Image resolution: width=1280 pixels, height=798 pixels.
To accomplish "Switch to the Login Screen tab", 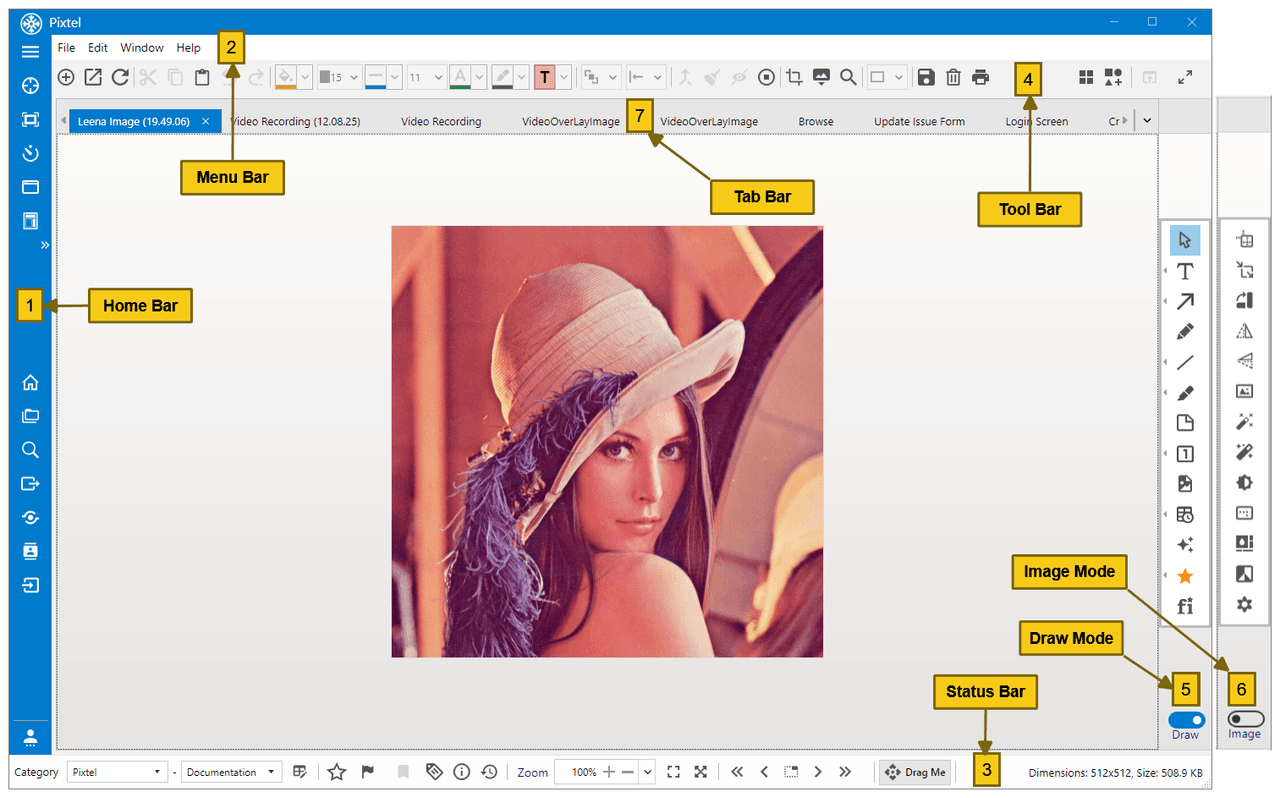I will coord(1037,121).
